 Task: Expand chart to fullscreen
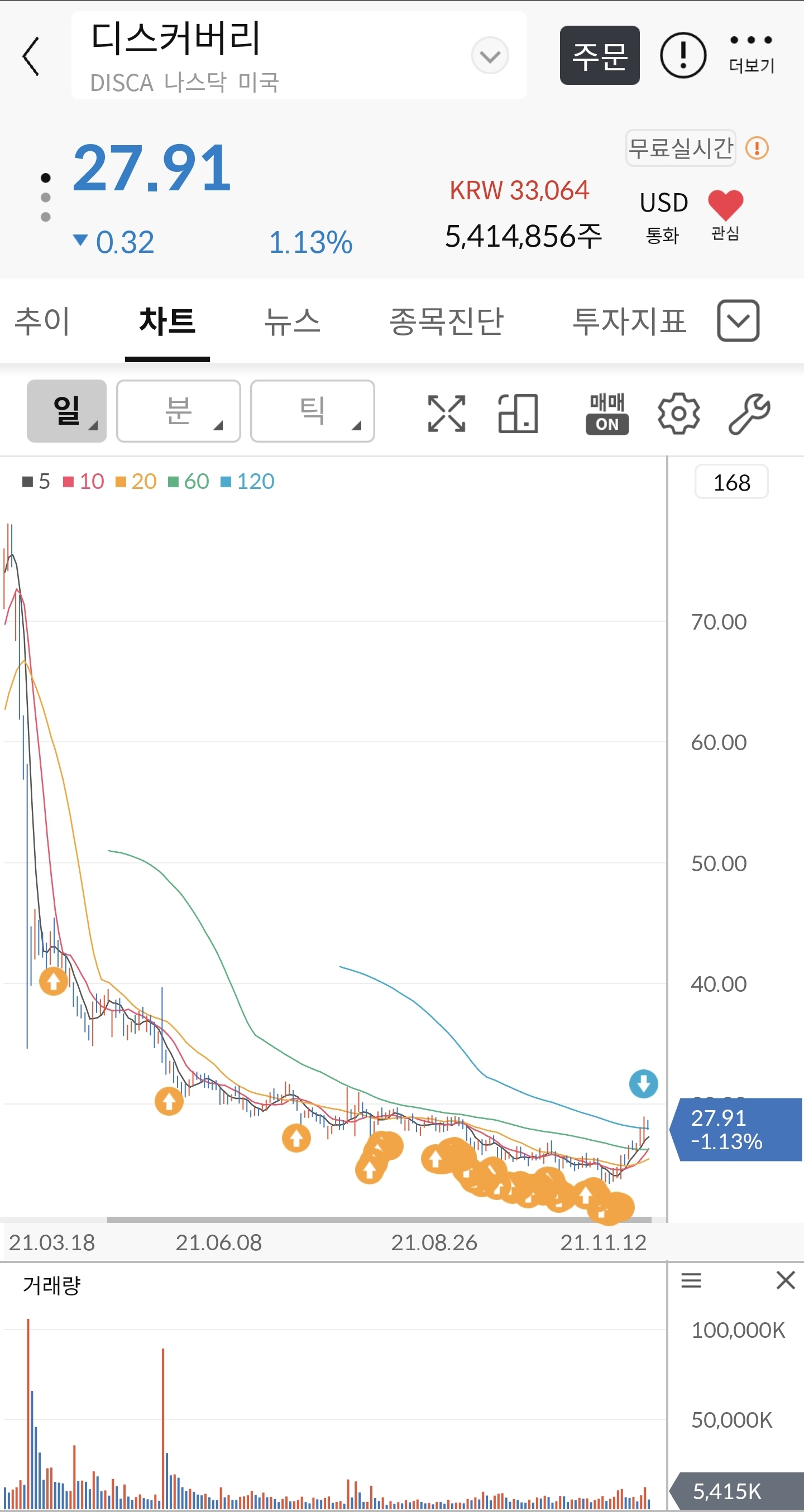click(446, 413)
